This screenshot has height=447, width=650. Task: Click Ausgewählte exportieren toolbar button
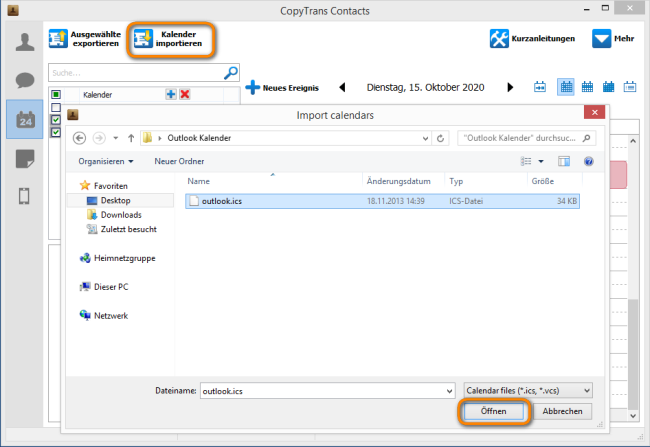coord(85,39)
